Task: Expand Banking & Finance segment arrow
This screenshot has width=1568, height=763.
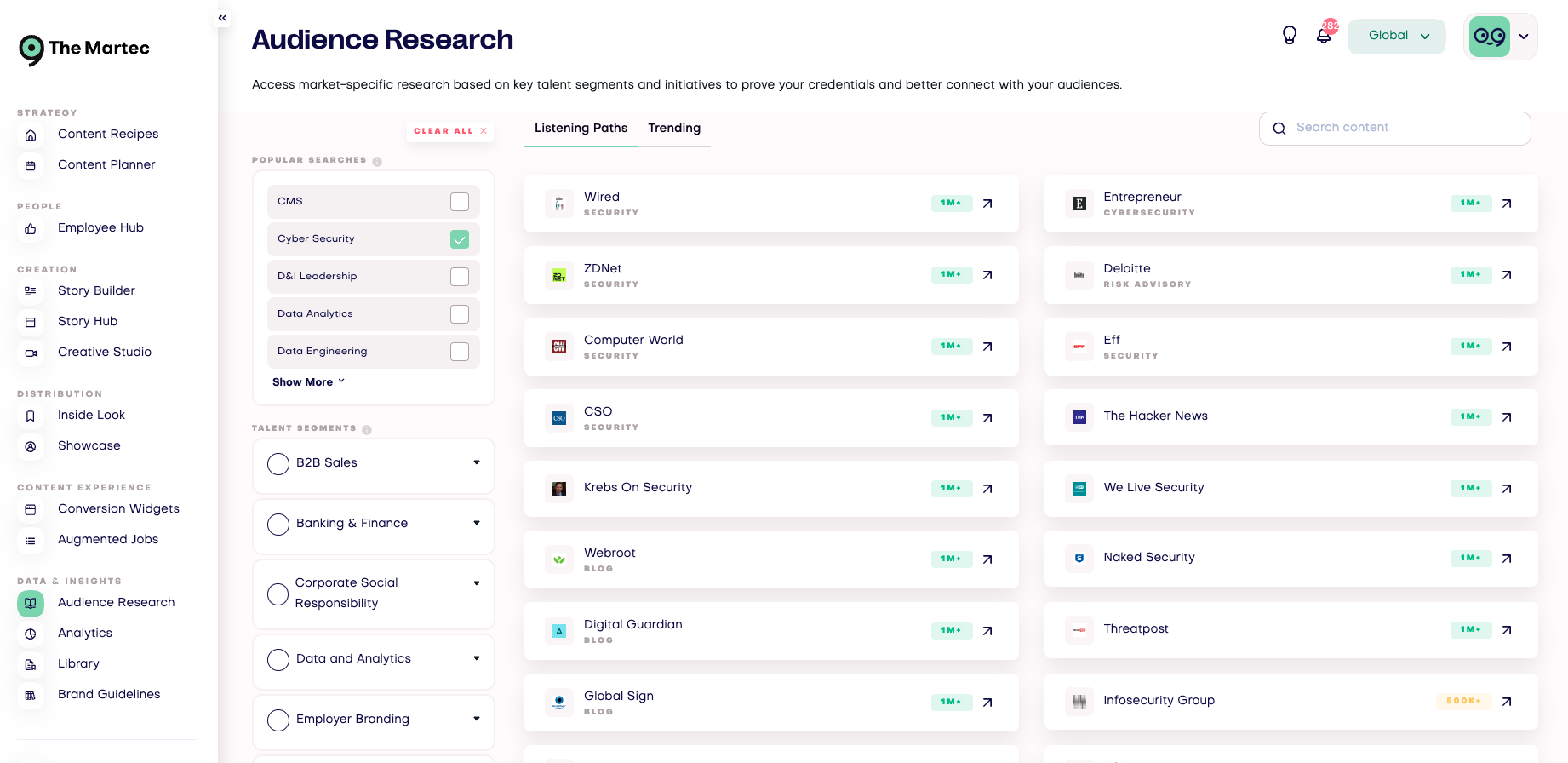Action: pyautogui.click(x=477, y=523)
